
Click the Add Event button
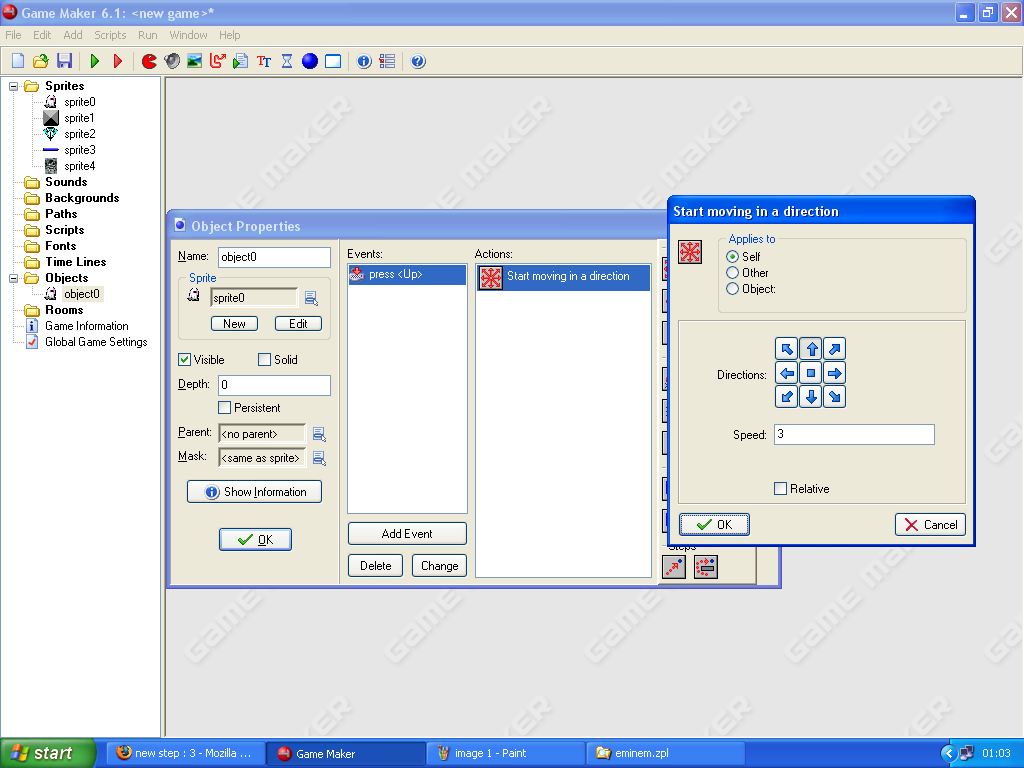pos(407,534)
